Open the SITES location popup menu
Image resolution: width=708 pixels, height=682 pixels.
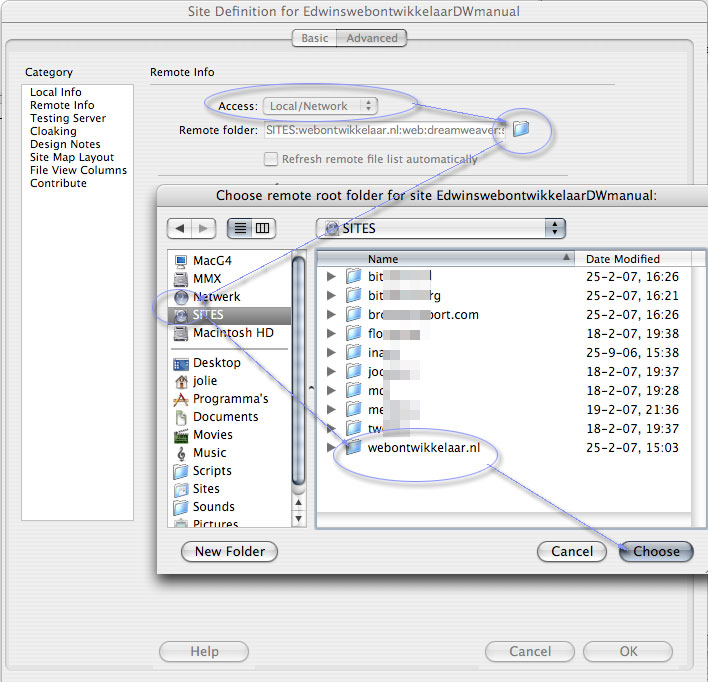coord(441,228)
